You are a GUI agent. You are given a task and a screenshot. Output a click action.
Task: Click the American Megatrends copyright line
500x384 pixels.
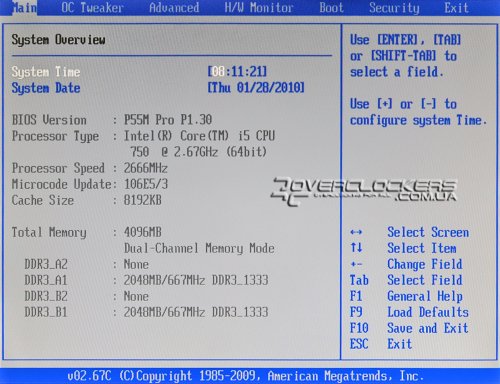click(x=245, y=376)
